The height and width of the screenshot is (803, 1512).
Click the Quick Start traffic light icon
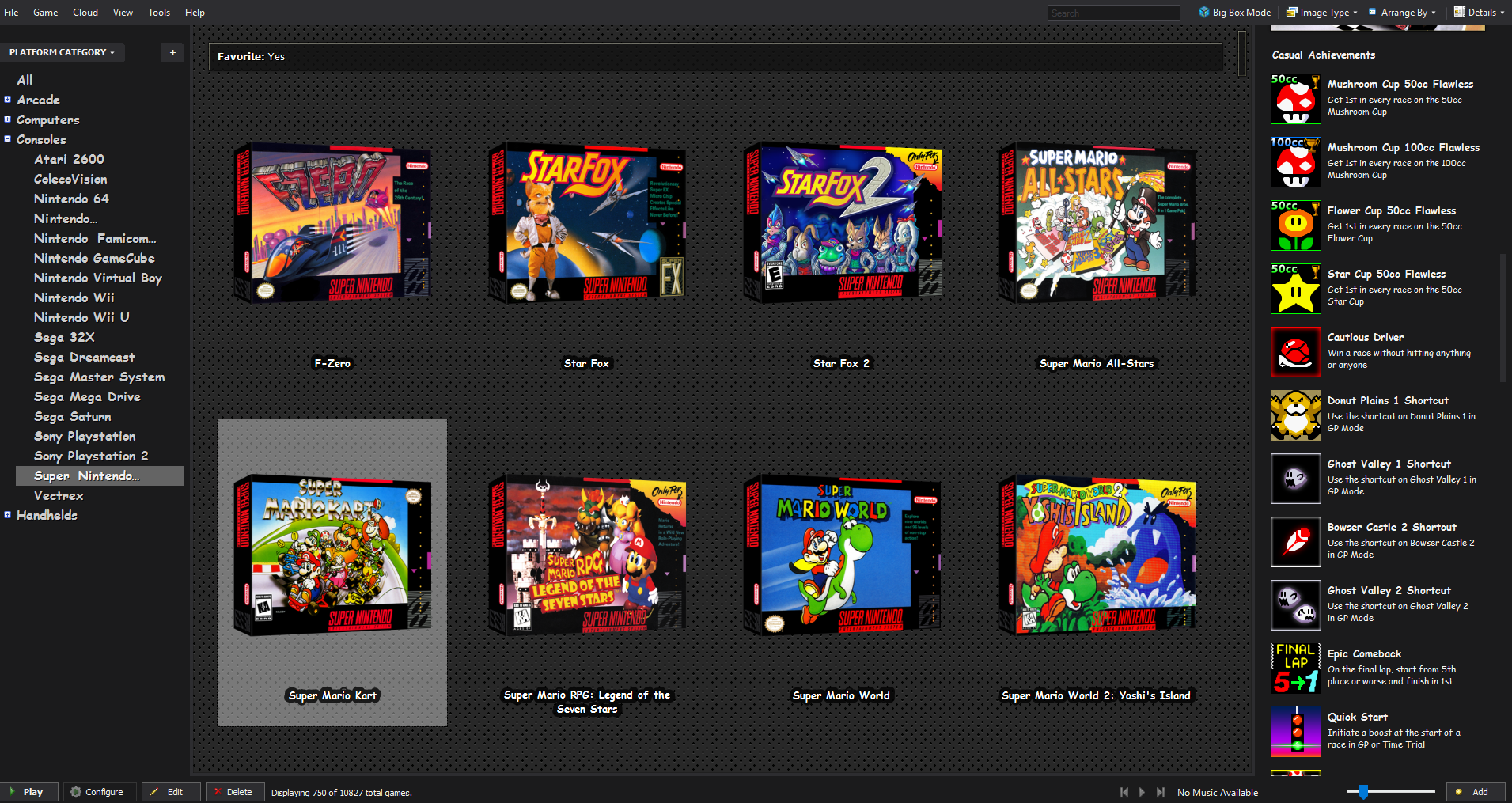[x=1295, y=732]
